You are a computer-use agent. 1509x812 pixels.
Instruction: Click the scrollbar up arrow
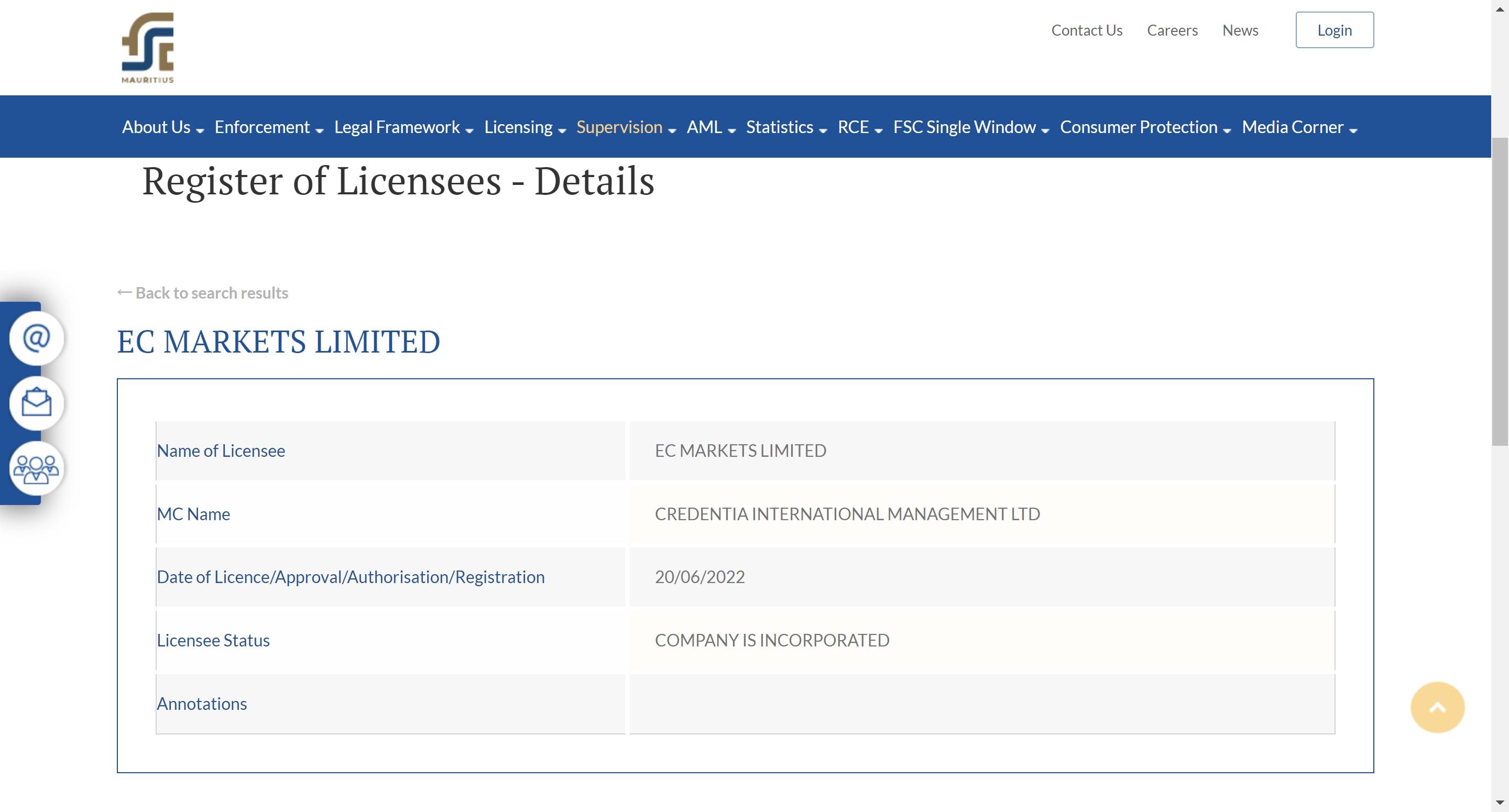[1500, 9]
